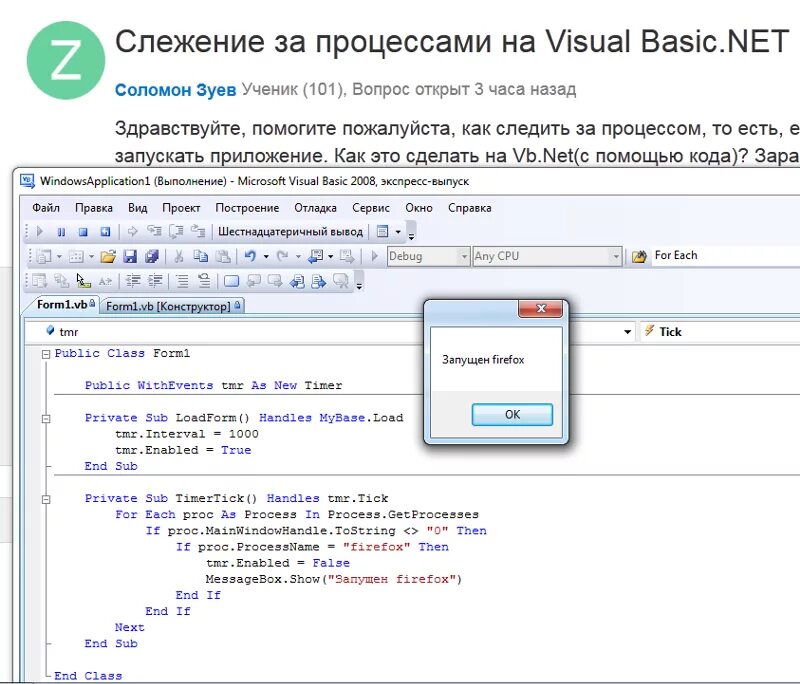The height and width of the screenshot is (684, 800).
Task: Click the End Class code line
Action: coord(88,676)
